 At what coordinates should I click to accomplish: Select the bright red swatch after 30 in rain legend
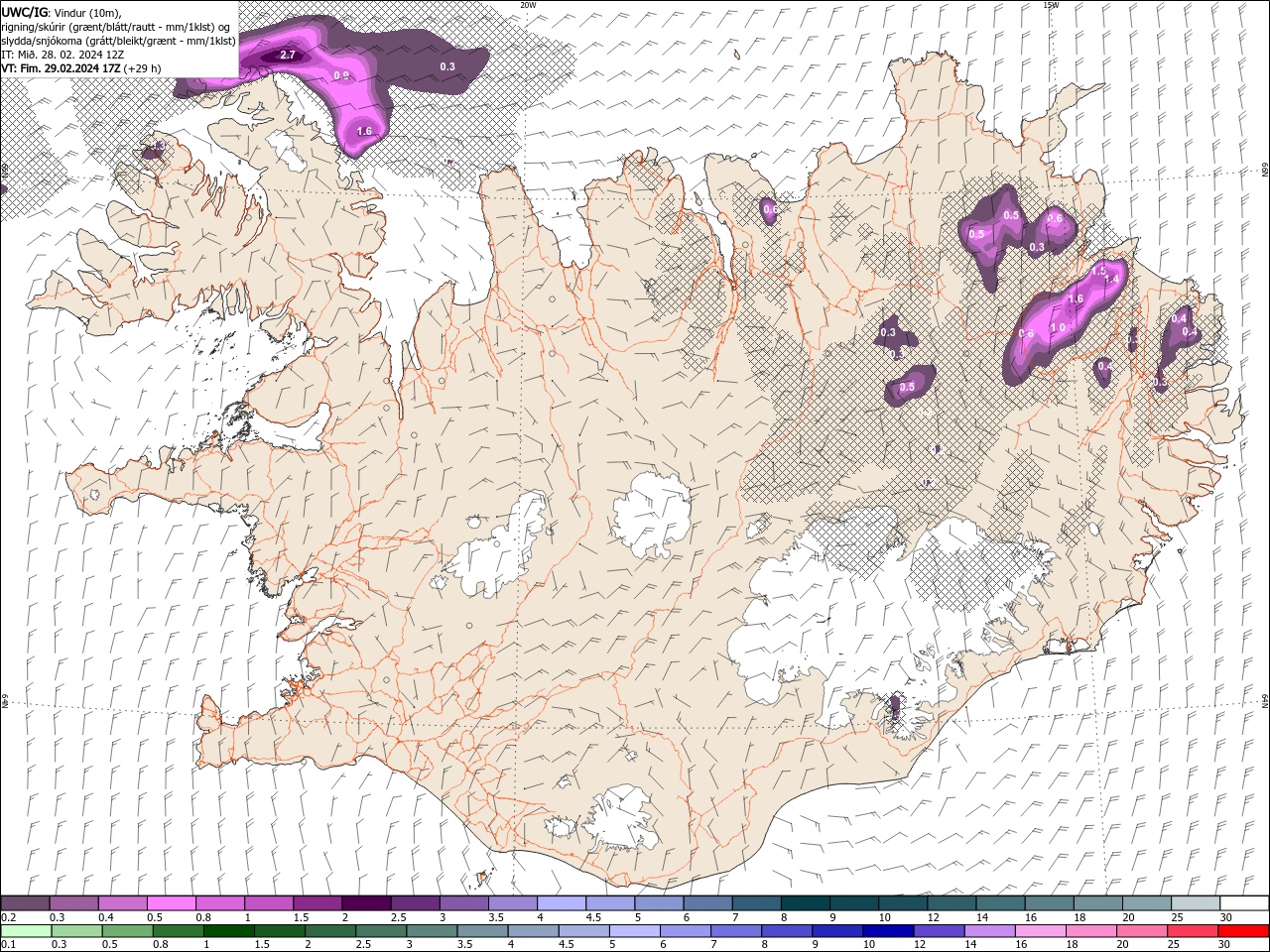point(1242,931)
